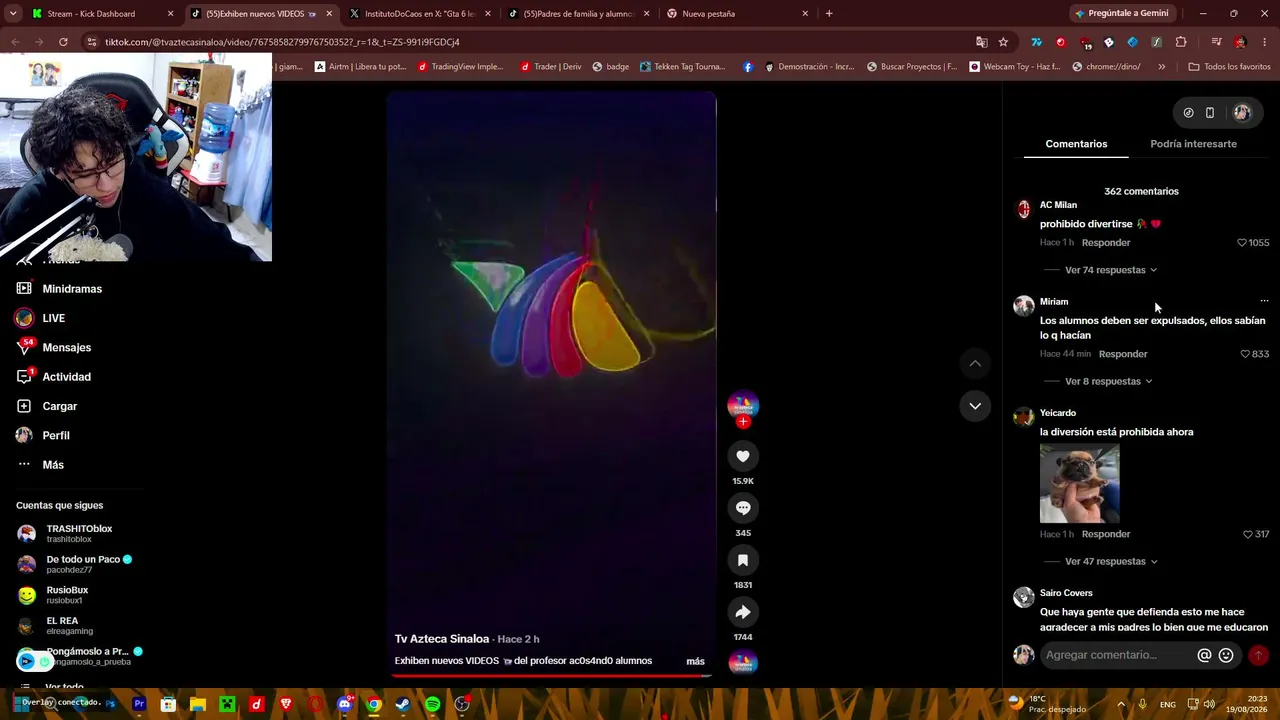Like Miriam's comment
The height and width of the screenshot is (720, 1280).
tap(1245, 354)
